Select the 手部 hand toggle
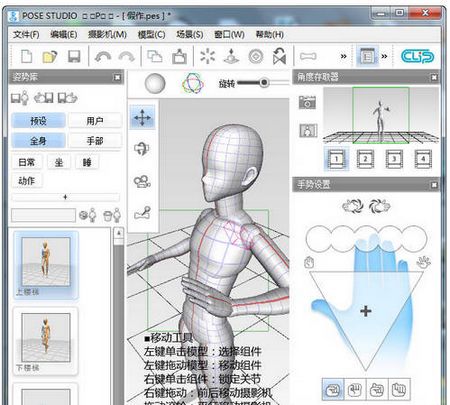The height and width of the screenshot is (405, 450). pos(95,141)
